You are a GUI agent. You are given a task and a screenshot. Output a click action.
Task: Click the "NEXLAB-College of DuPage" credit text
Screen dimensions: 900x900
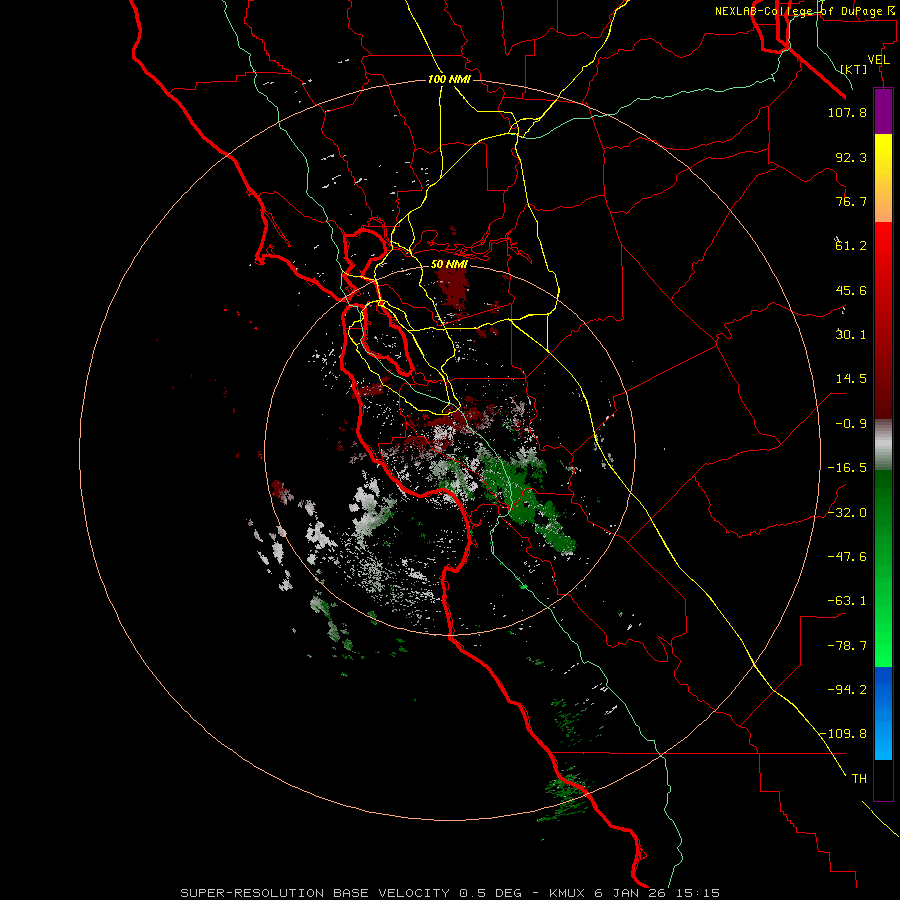point(798,11)
